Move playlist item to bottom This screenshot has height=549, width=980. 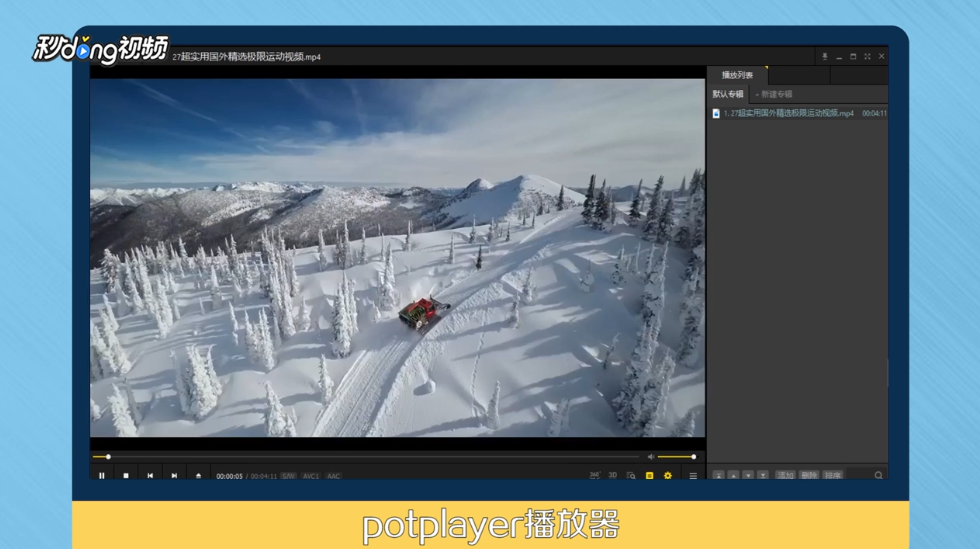click(763, 476)
